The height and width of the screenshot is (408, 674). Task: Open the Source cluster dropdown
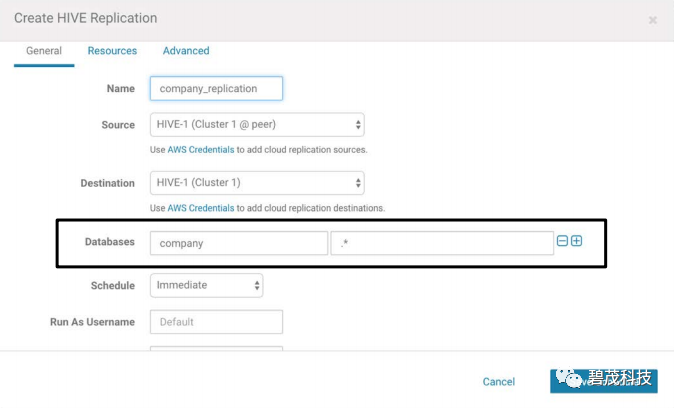pos(256,125)
